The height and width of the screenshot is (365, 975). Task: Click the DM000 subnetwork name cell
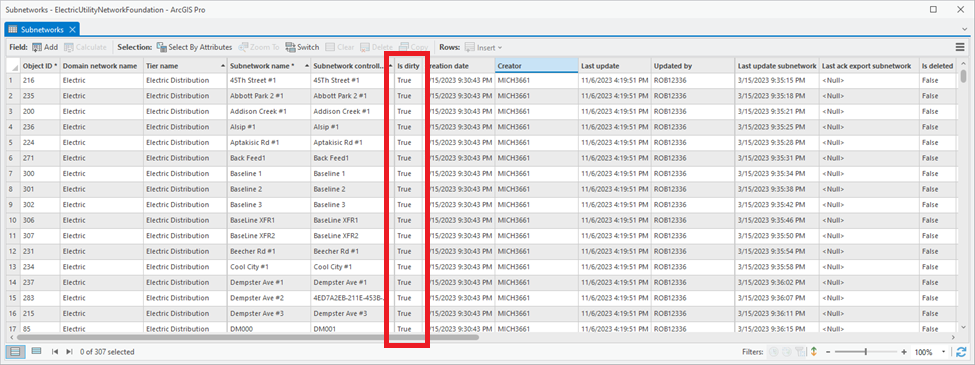[269, 328]
